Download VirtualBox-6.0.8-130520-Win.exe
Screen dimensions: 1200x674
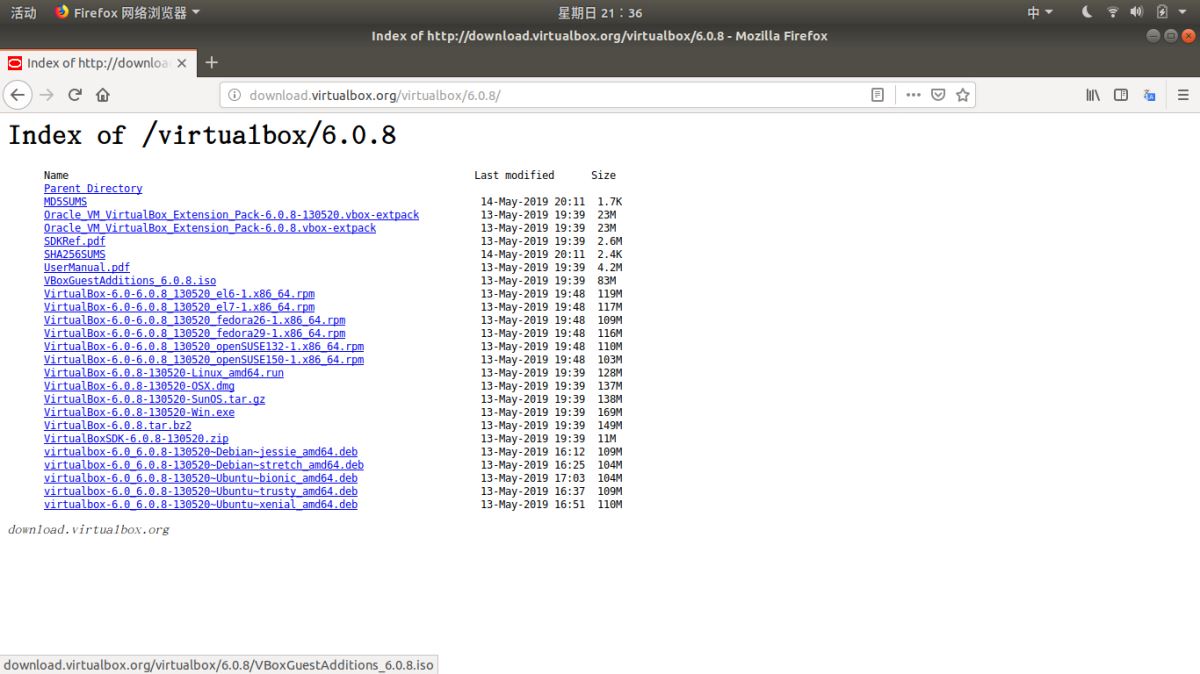[x=139, y=412]
